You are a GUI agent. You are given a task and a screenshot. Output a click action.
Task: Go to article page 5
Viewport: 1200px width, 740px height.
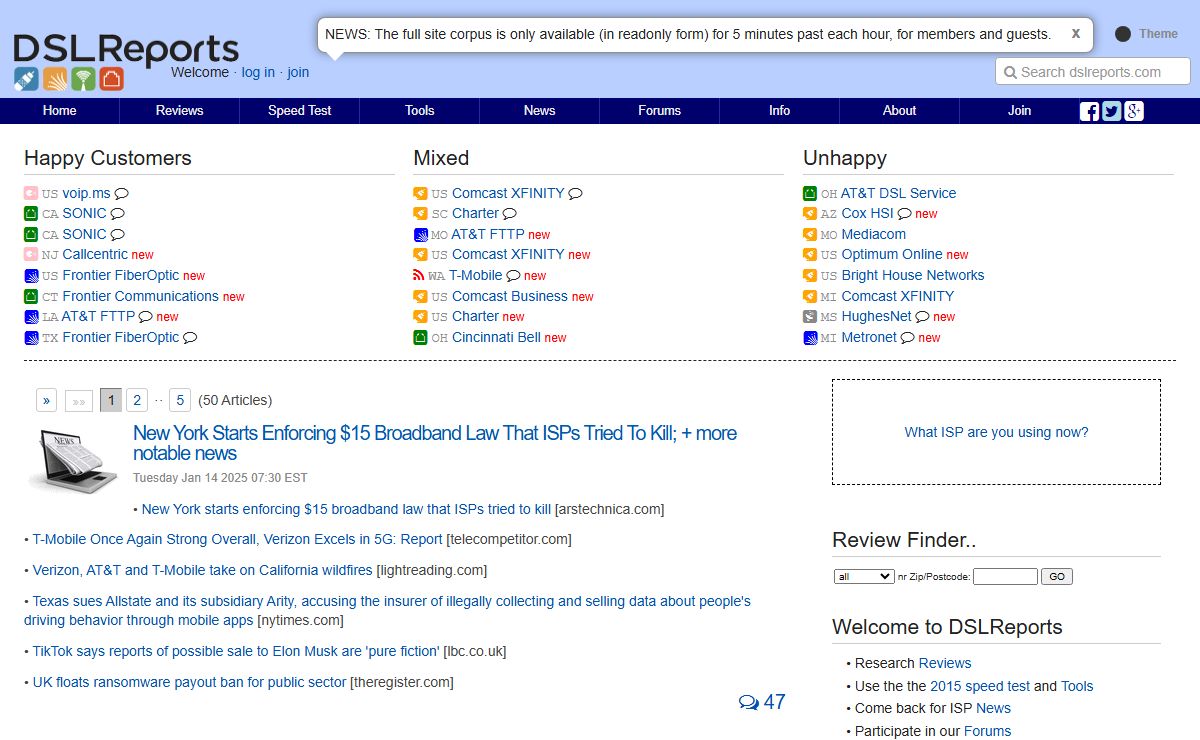(180, 400)
